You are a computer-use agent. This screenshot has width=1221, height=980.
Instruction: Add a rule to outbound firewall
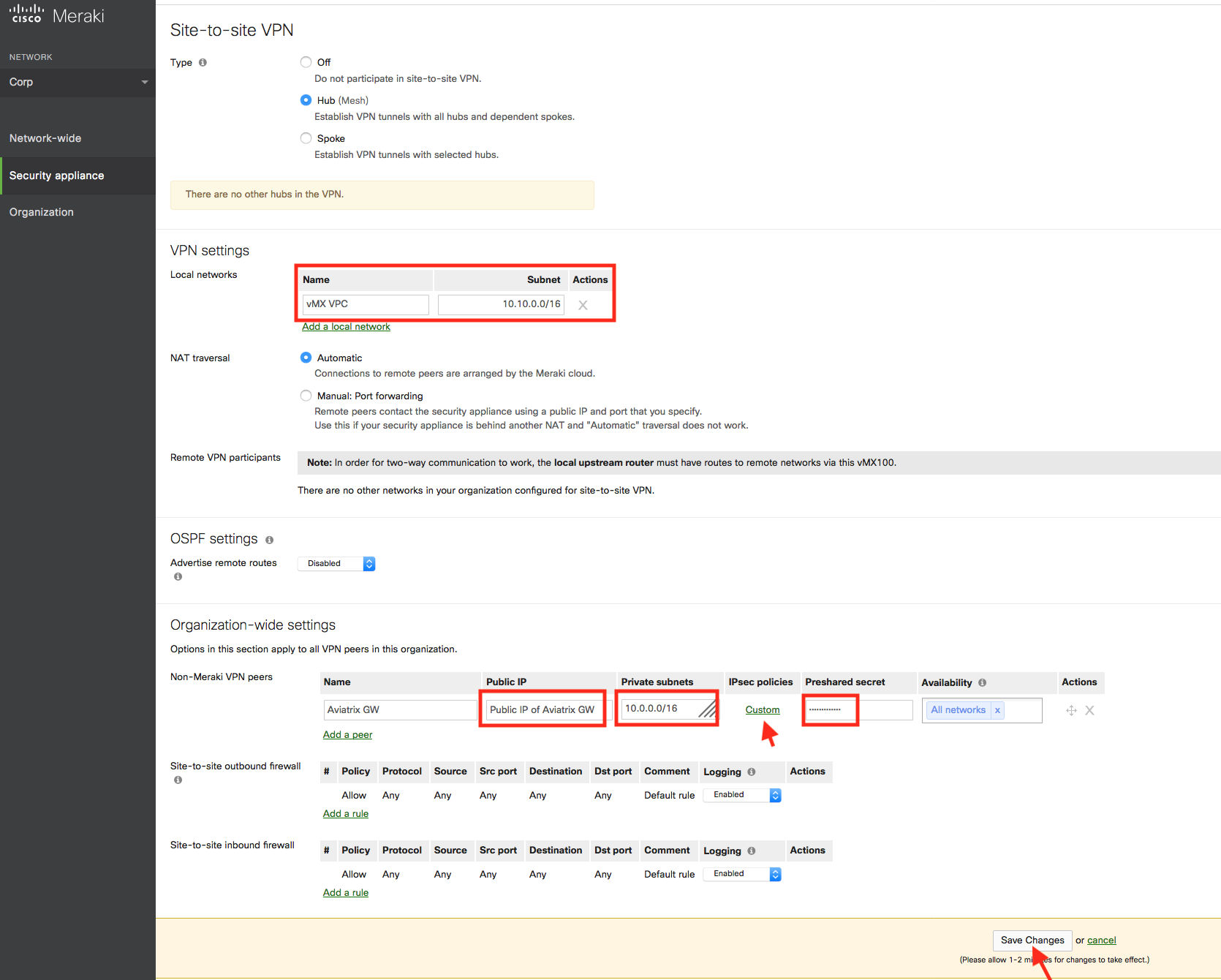[x=346, y=814]
